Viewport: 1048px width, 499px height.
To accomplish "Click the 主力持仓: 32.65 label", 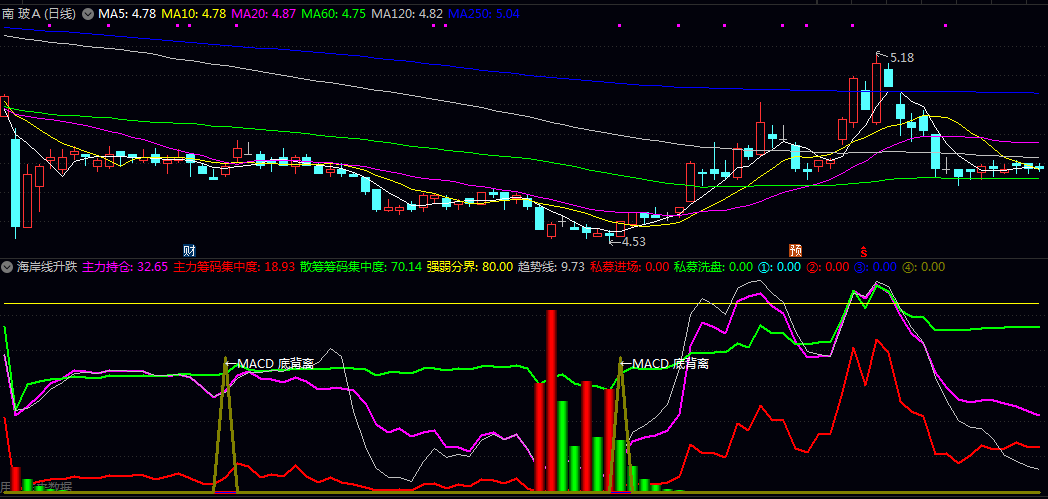I will pyautogui.click(x=125, y=267).
